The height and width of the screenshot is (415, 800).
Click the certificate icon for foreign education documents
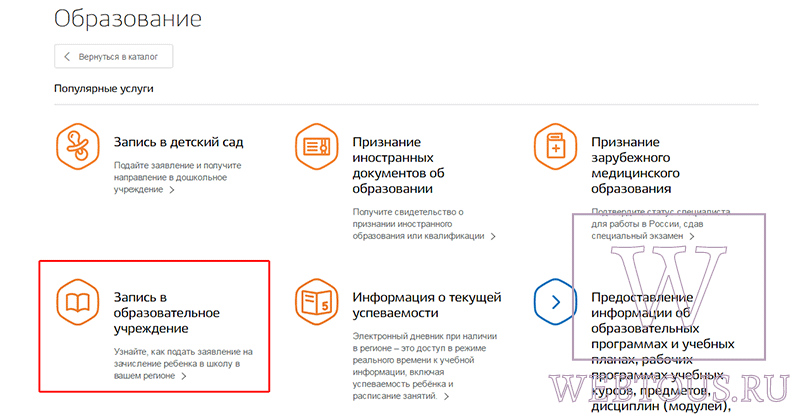coord(317,147)
